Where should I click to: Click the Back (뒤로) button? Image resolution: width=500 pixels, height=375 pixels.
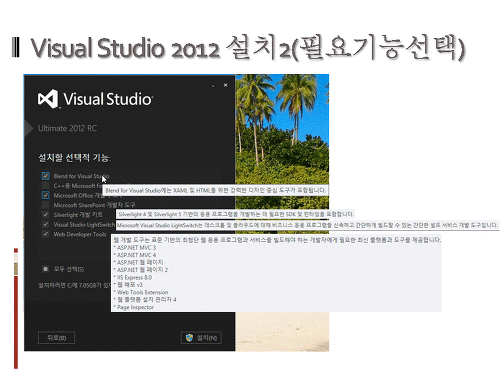pos(56,338)
